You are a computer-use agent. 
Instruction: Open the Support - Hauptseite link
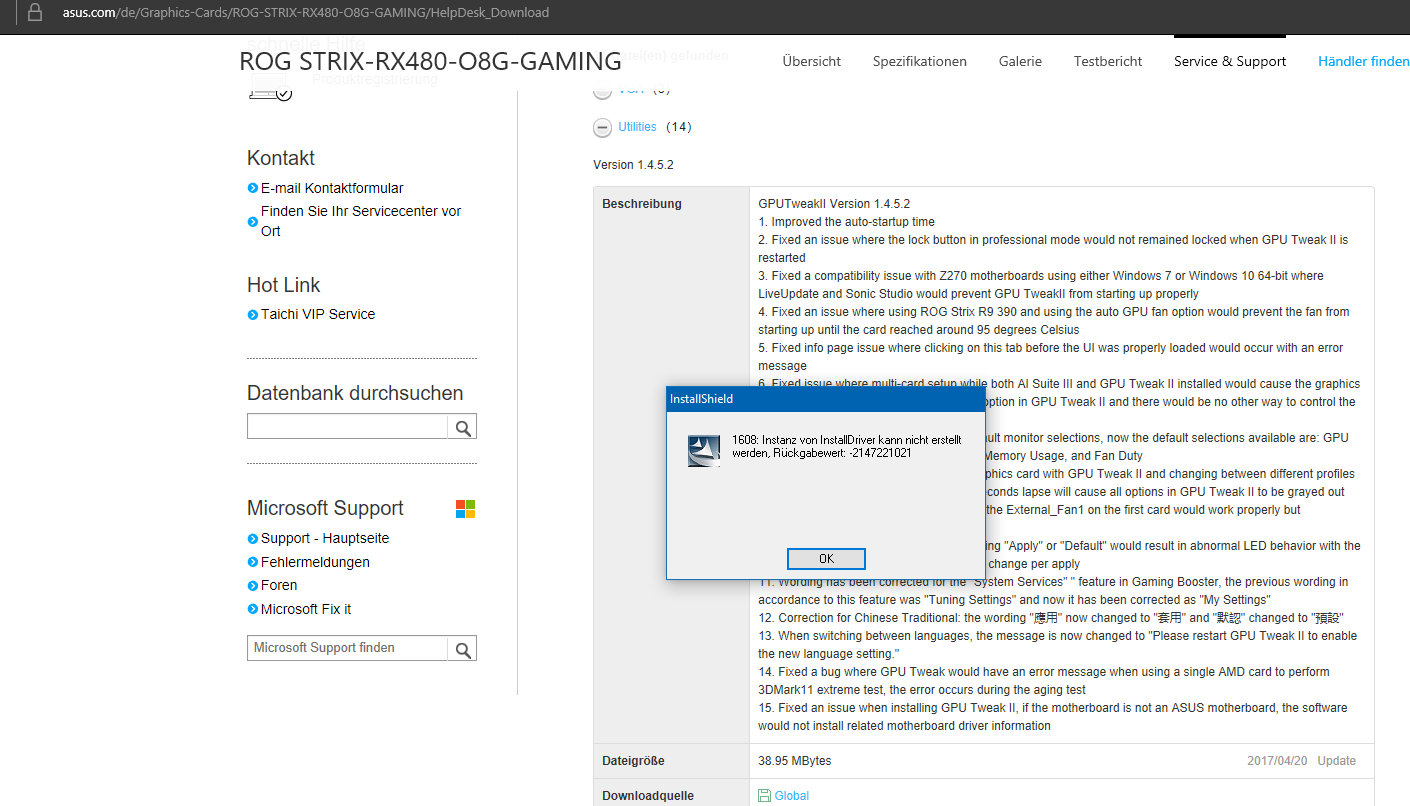click(325, 538)
